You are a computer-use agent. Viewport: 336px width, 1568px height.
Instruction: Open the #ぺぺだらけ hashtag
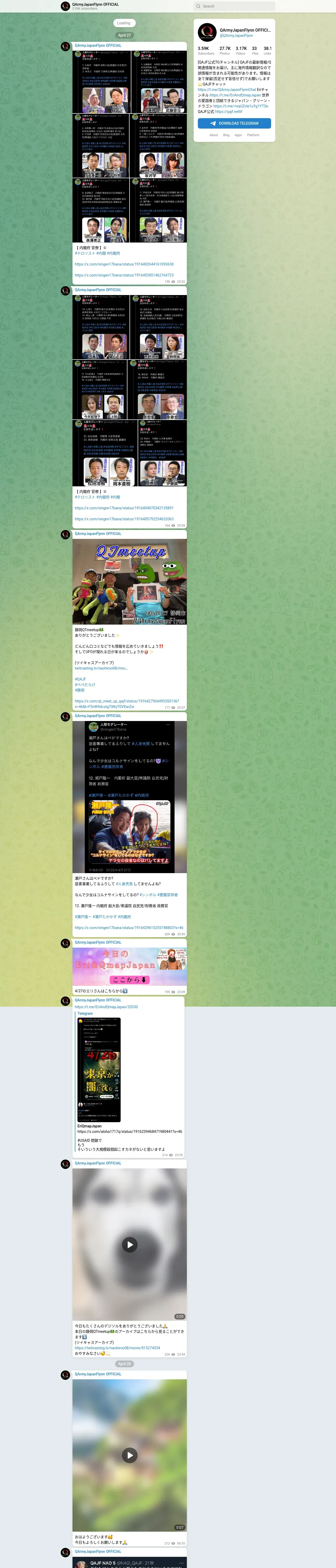(85, 685)
